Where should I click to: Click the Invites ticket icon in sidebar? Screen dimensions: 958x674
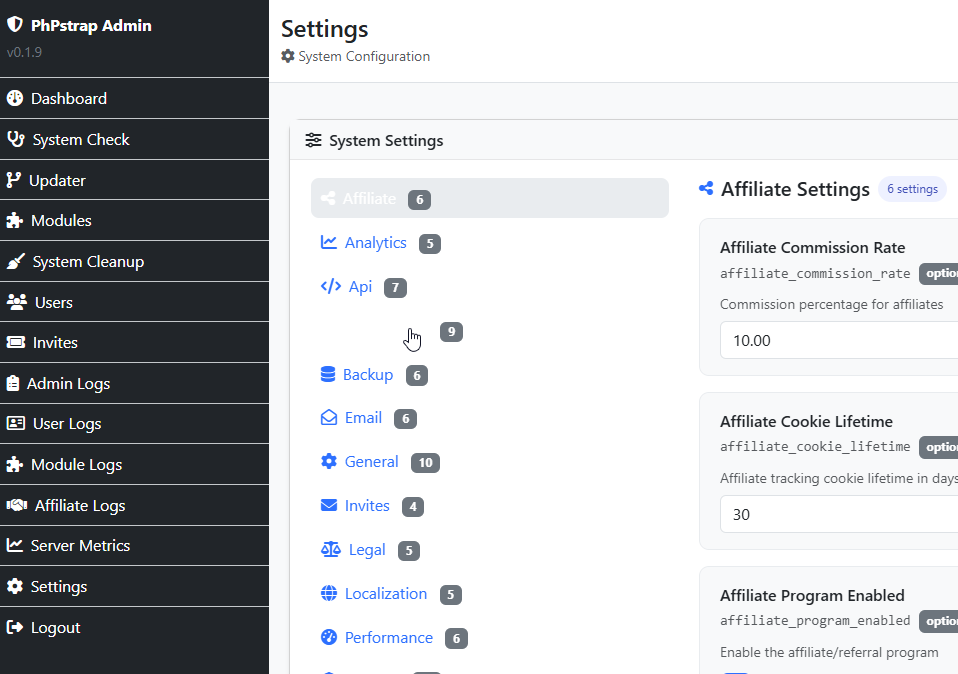(16, 342)
